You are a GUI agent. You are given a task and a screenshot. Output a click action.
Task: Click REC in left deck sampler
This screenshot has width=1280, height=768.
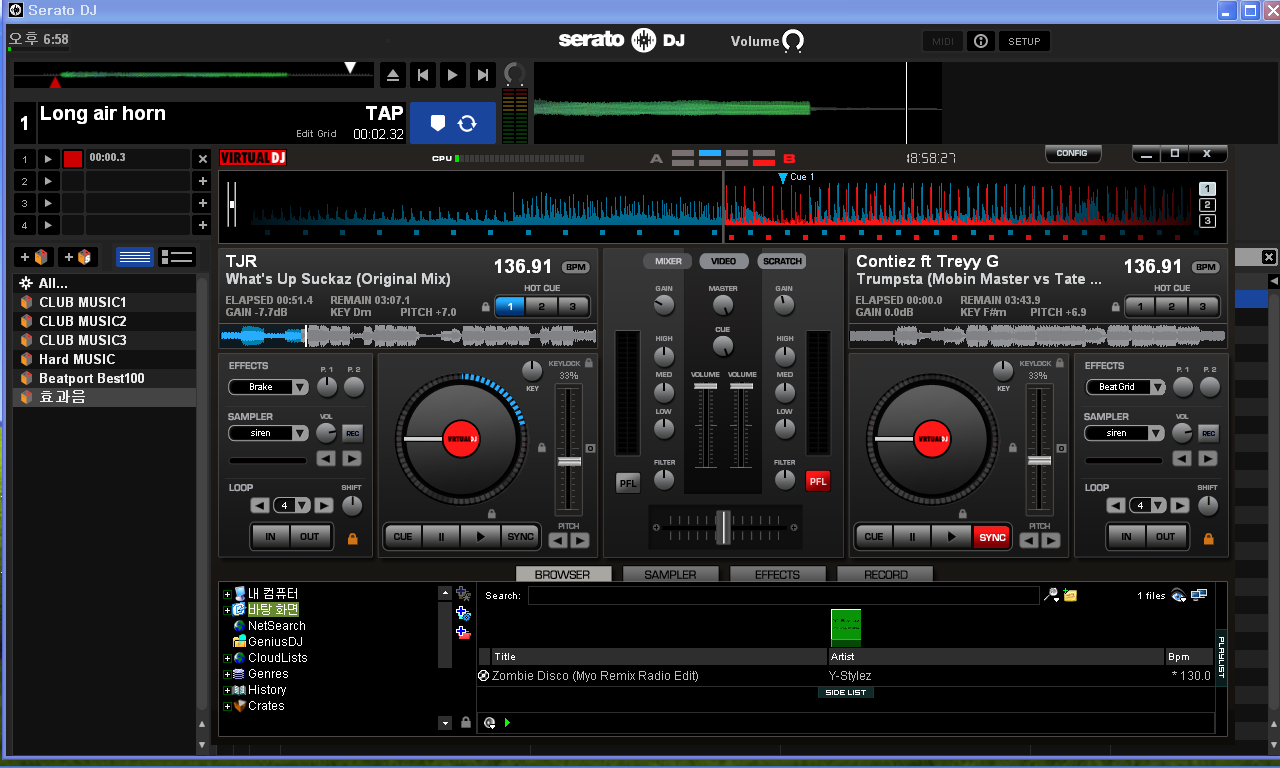[x=352, y=433]
